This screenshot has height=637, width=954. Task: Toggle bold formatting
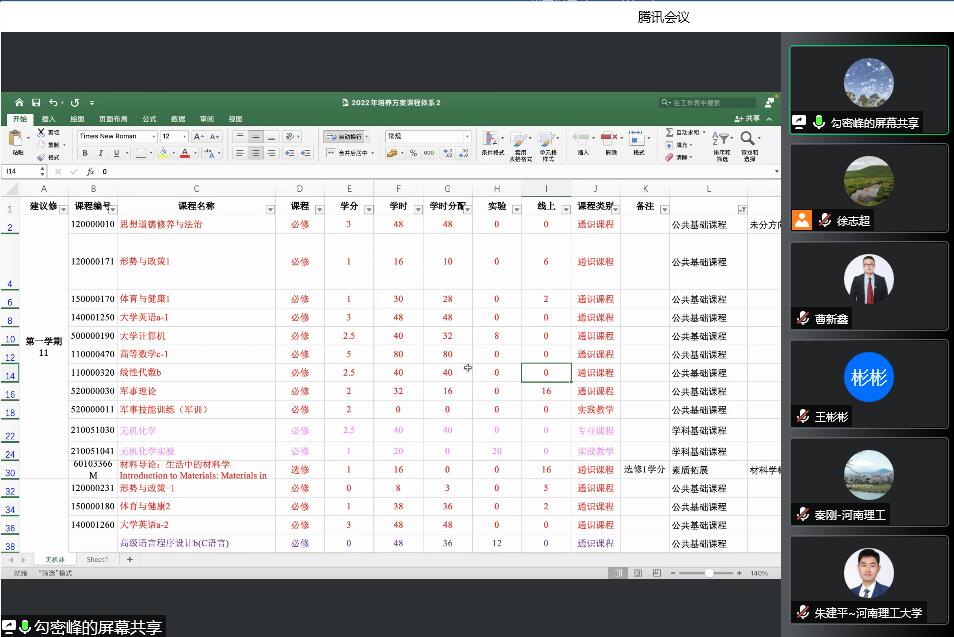86,151
